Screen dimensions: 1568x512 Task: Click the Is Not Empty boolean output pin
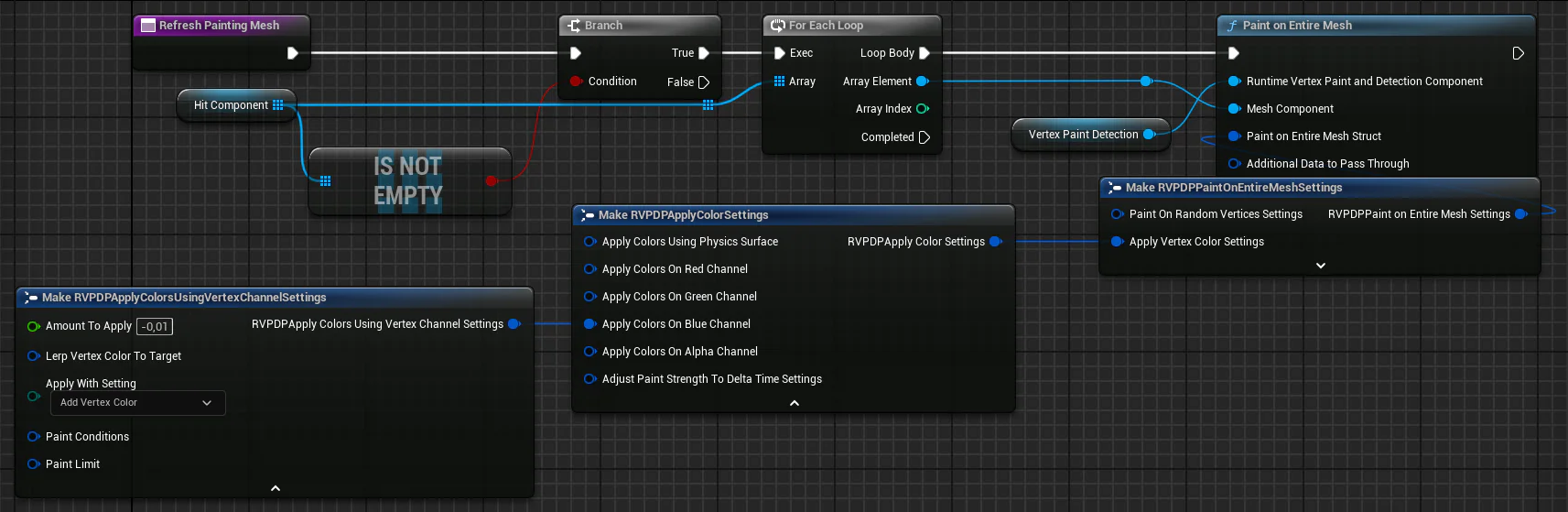pyautogui.click(x=492, y=180)
